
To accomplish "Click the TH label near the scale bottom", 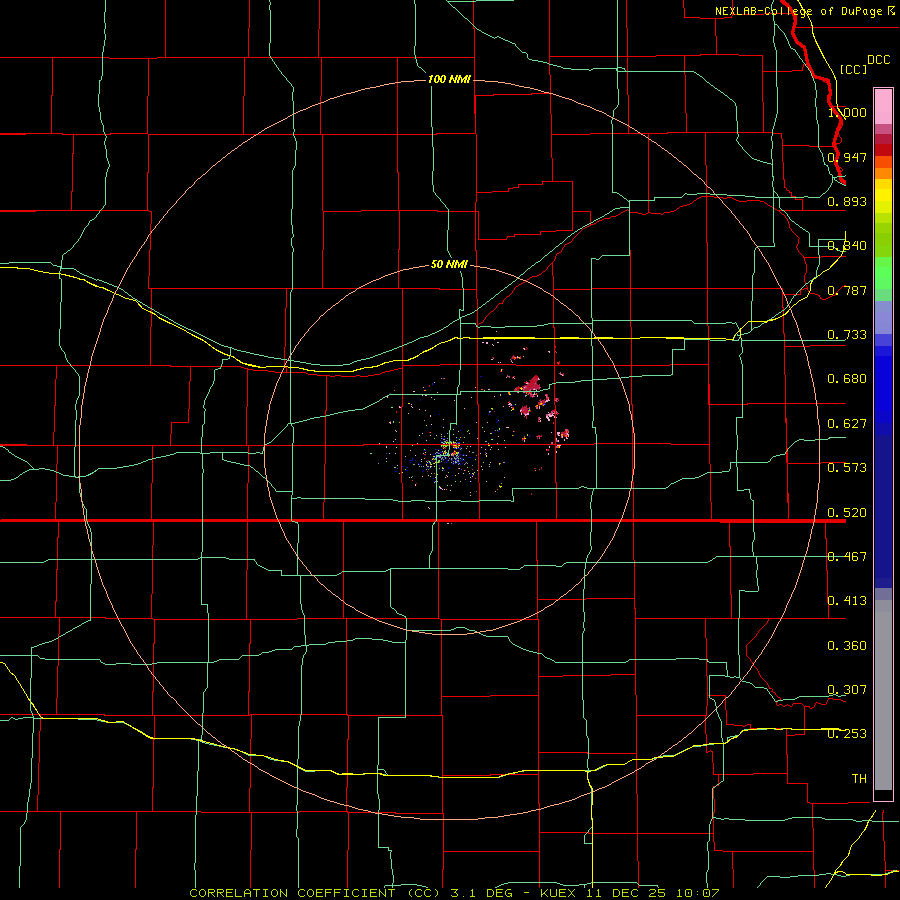I will point(859,779).
